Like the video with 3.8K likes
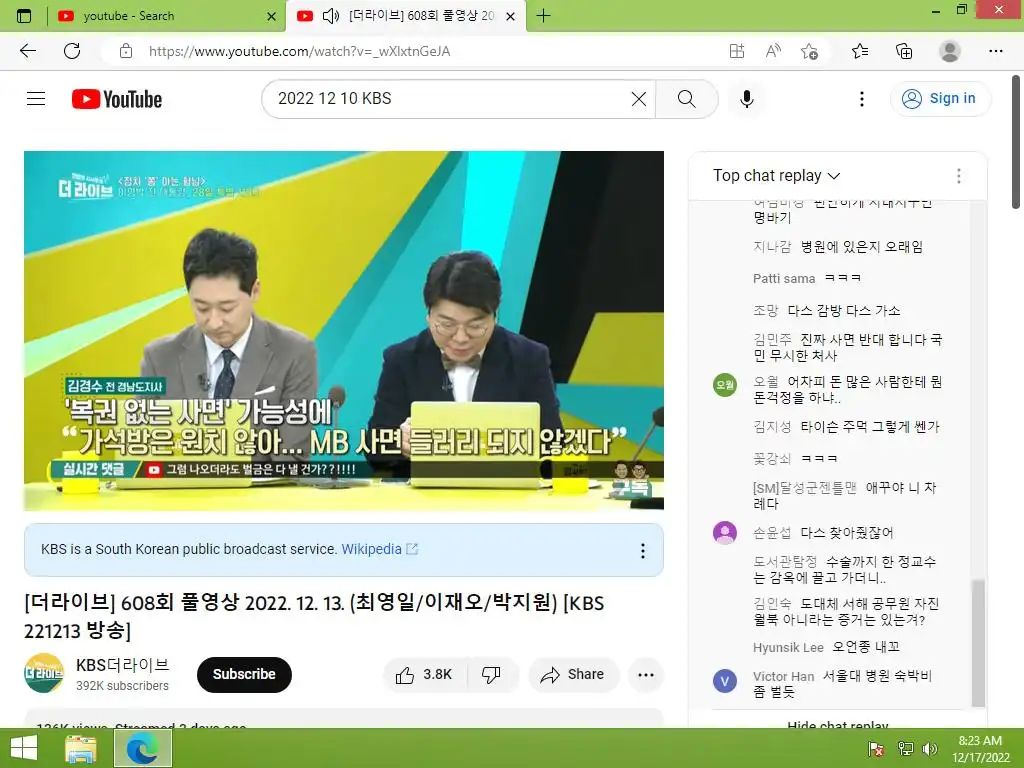Screen dimensions: 1024x768 point(424,675)
